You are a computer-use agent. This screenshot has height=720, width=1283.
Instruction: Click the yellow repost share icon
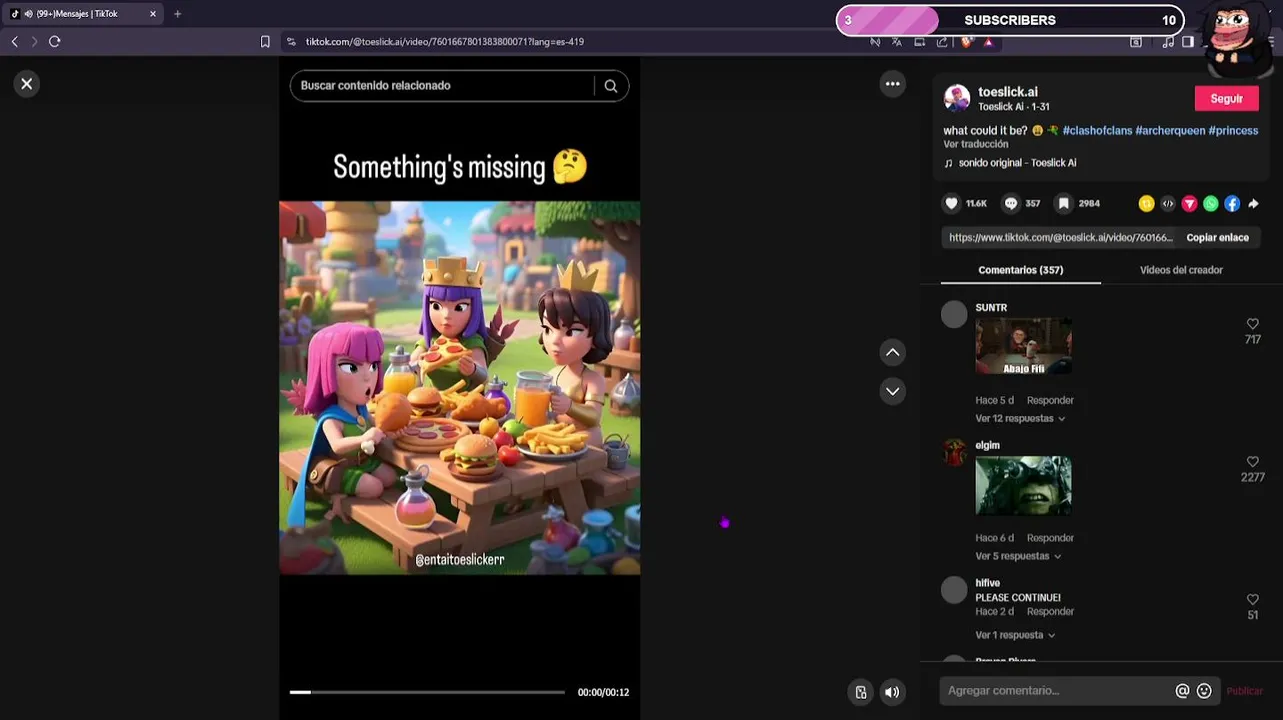point(1146,203)
